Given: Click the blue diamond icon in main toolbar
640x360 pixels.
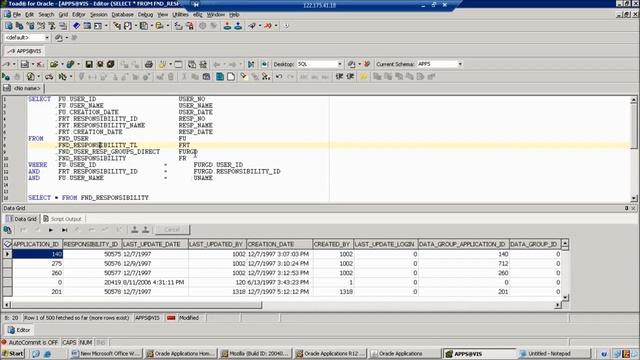Looking at the screenshot, I should [76, 26].
